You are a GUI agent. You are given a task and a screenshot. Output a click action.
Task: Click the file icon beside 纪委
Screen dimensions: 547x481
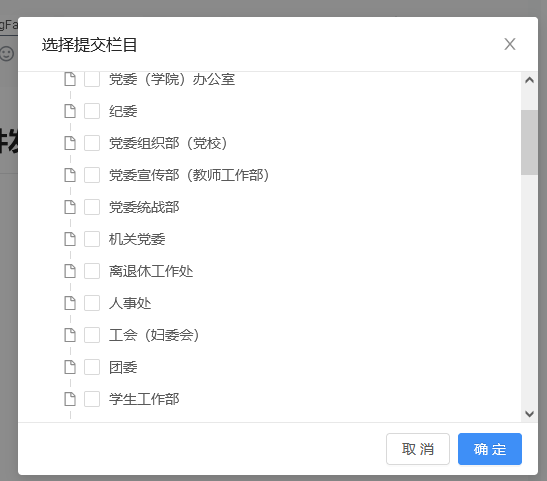tap(70, 111)
